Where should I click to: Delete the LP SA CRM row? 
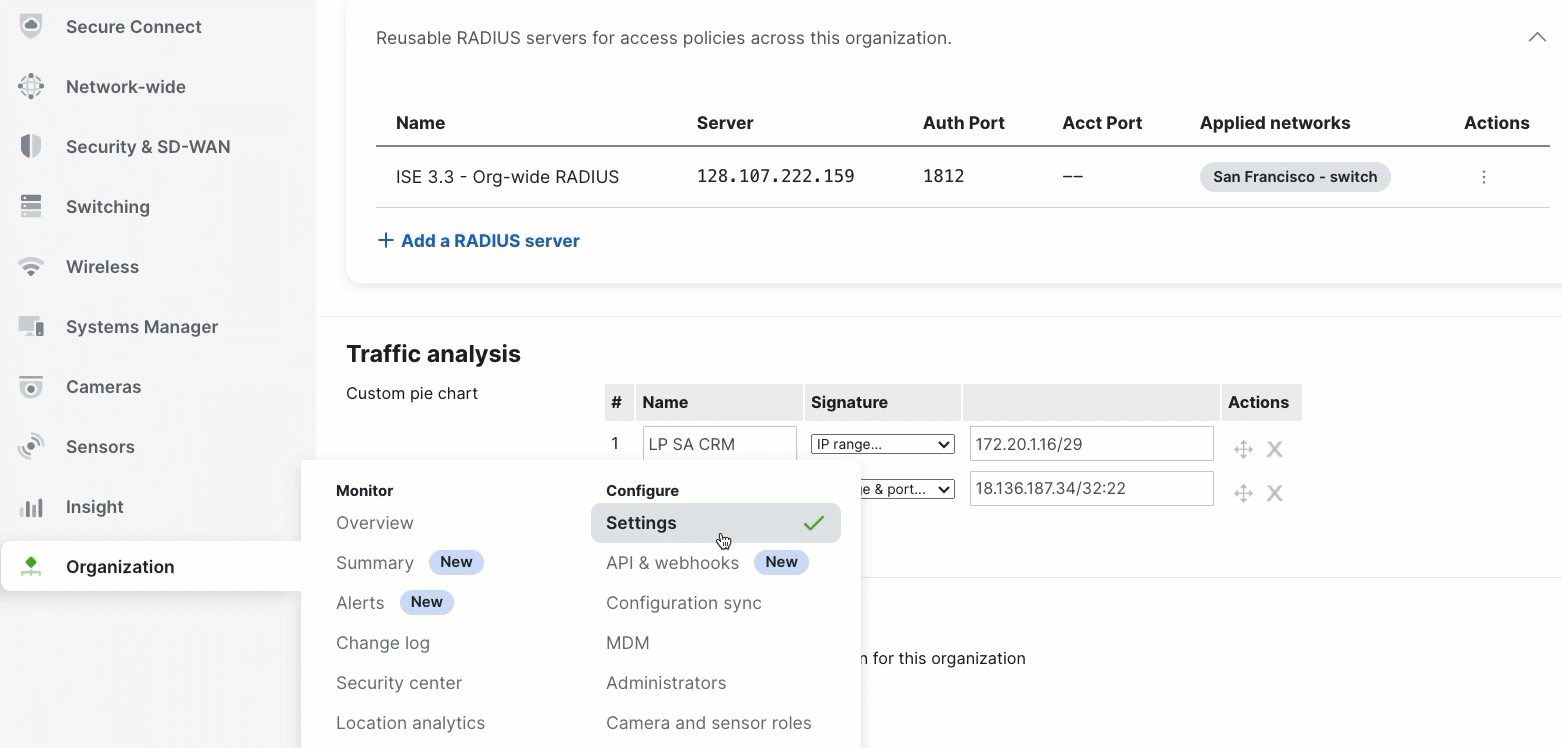click(x=1274, y=449)
